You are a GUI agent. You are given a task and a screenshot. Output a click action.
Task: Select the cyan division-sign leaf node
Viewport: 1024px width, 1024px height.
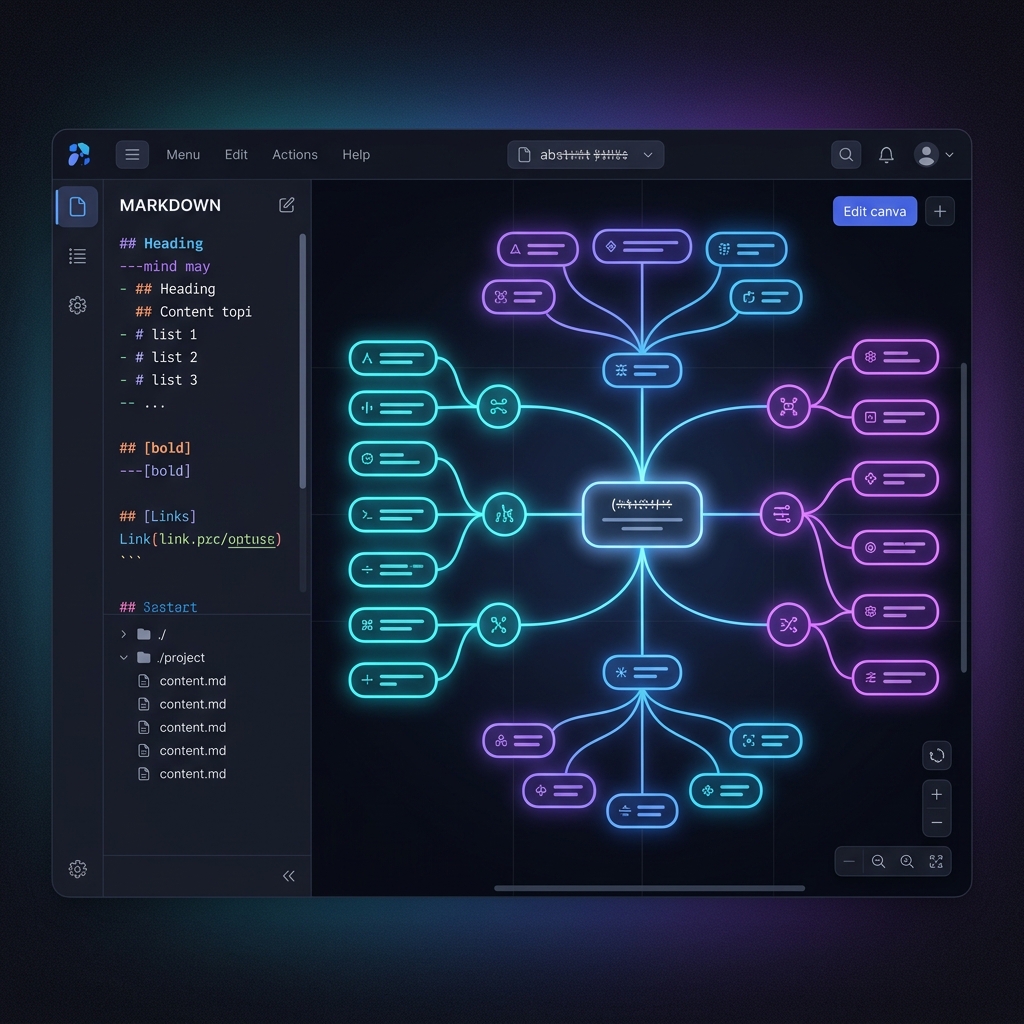point(393,569)
